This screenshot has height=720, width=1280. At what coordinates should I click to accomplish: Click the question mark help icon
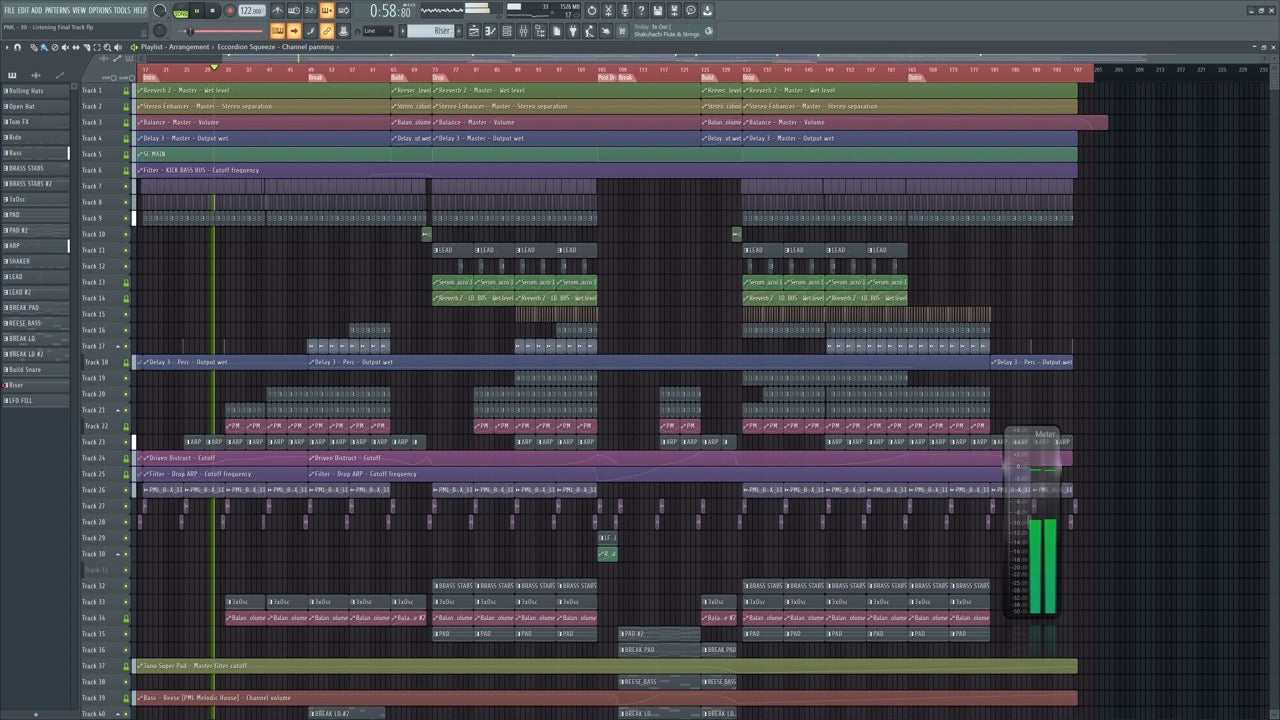click(641, 10)
